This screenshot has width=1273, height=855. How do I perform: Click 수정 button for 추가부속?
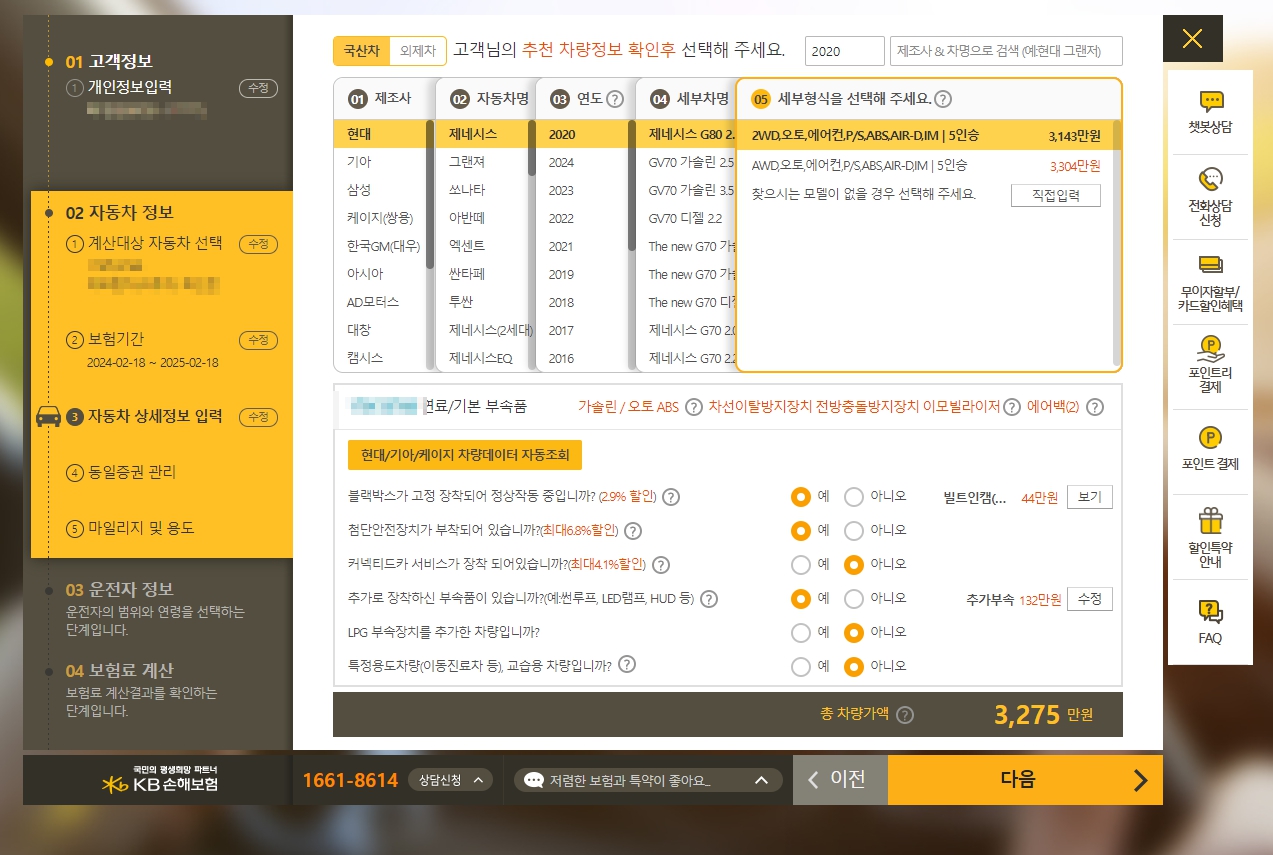tap(1089, 599)
